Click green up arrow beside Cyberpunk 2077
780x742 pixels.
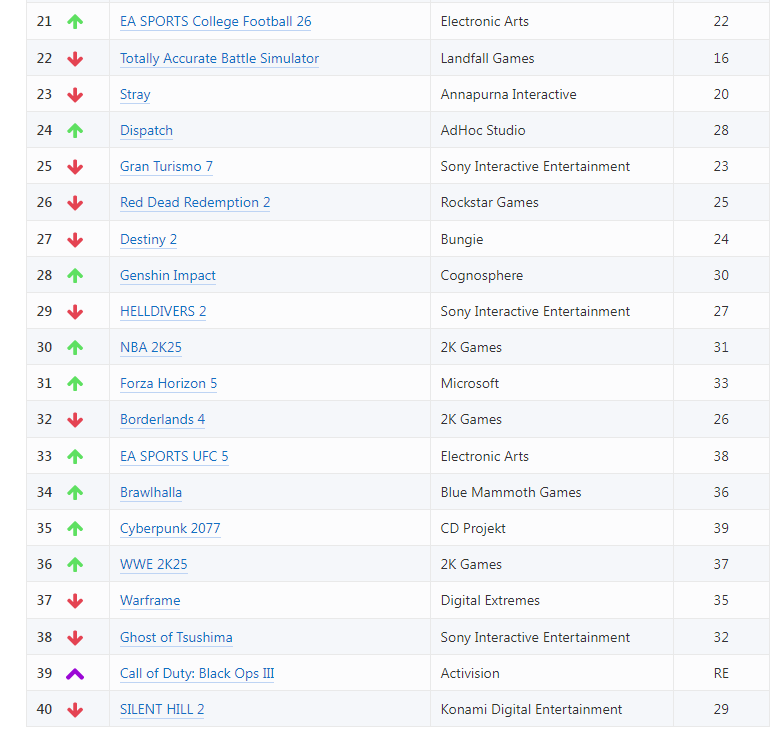75,528
